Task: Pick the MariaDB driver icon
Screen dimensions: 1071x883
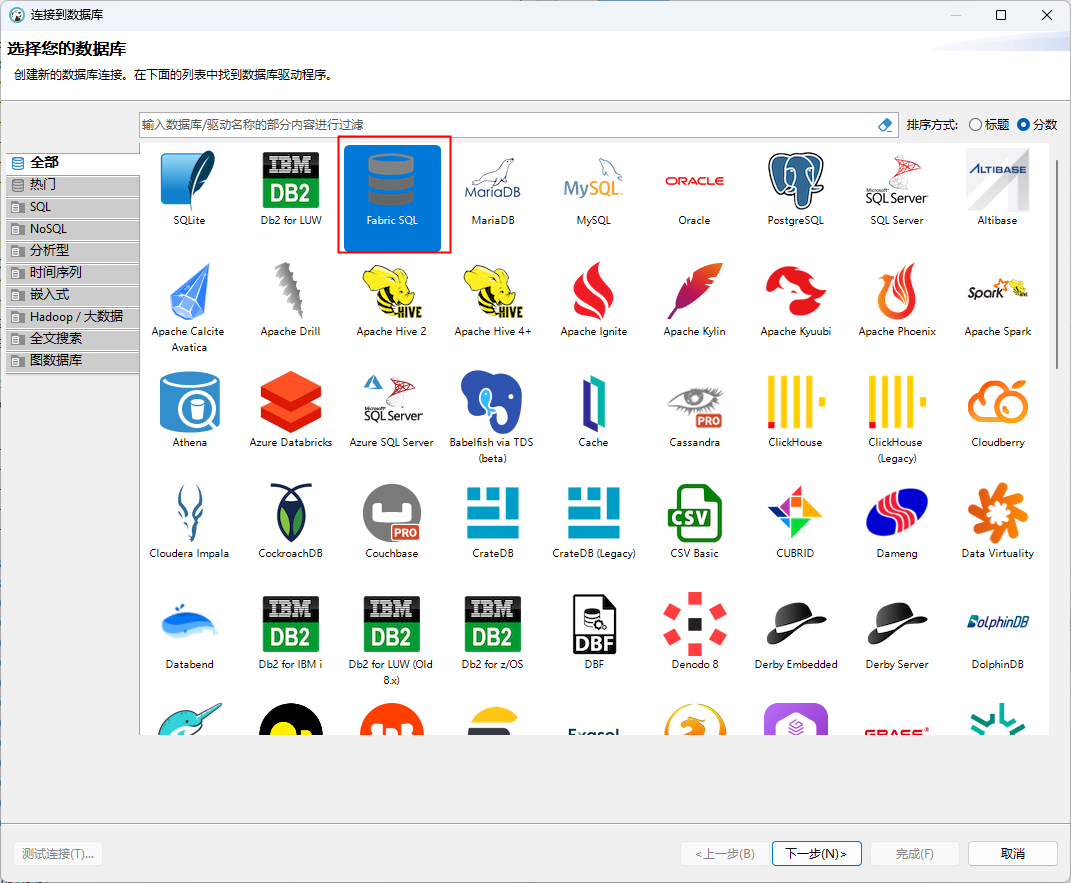Action: 492,180
